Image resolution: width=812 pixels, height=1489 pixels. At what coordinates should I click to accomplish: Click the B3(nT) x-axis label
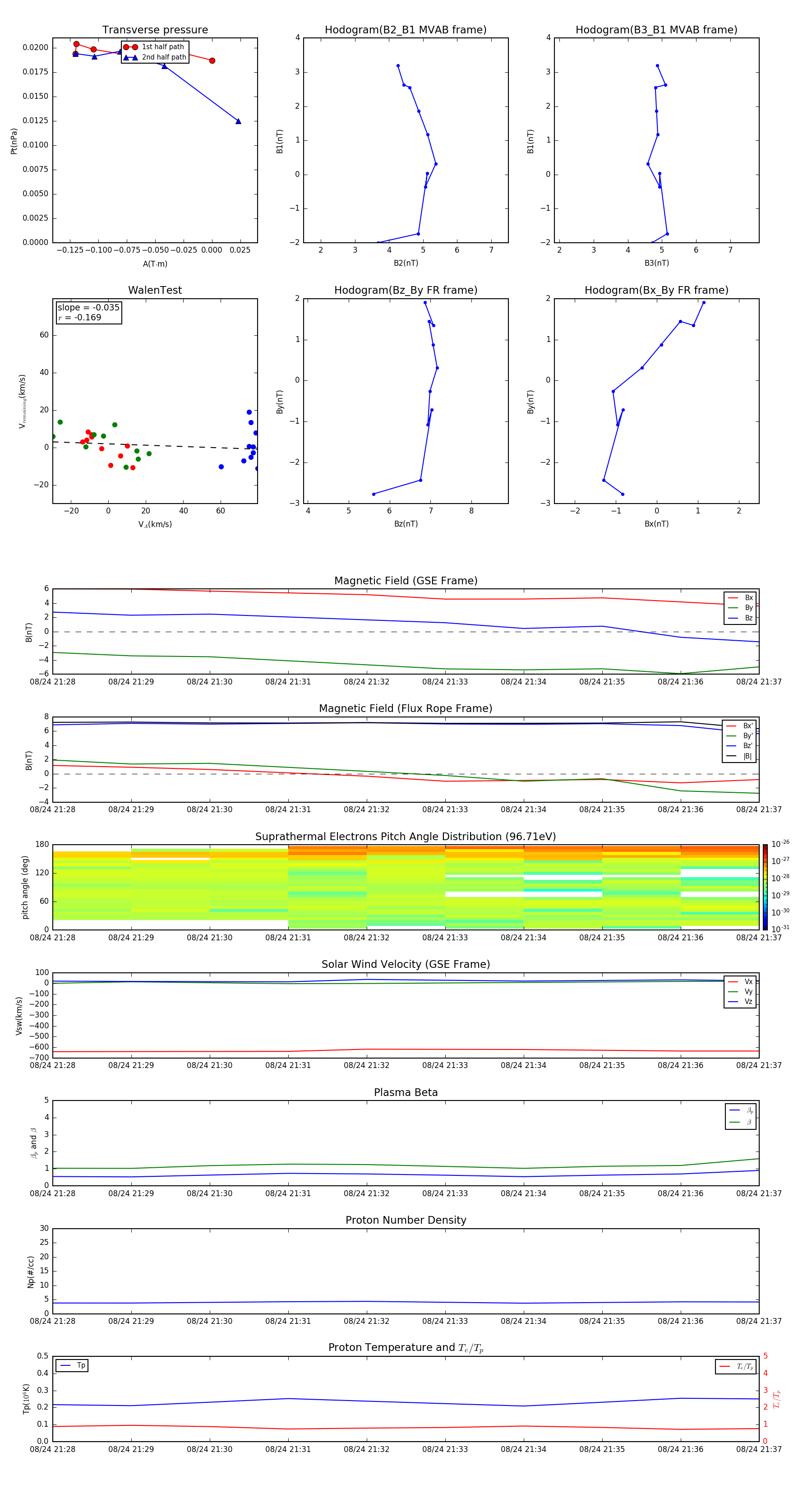656,263
